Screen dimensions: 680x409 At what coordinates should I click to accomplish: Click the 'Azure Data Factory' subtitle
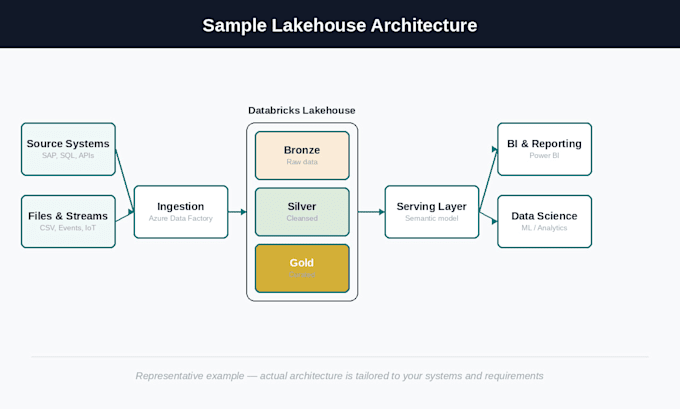click(181, 218)
